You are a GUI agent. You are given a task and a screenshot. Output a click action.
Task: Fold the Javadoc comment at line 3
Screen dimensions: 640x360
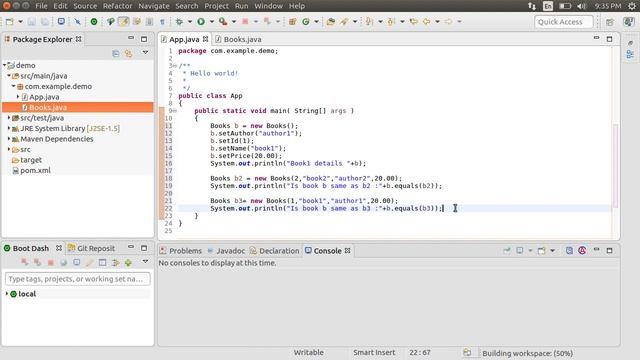175,66
